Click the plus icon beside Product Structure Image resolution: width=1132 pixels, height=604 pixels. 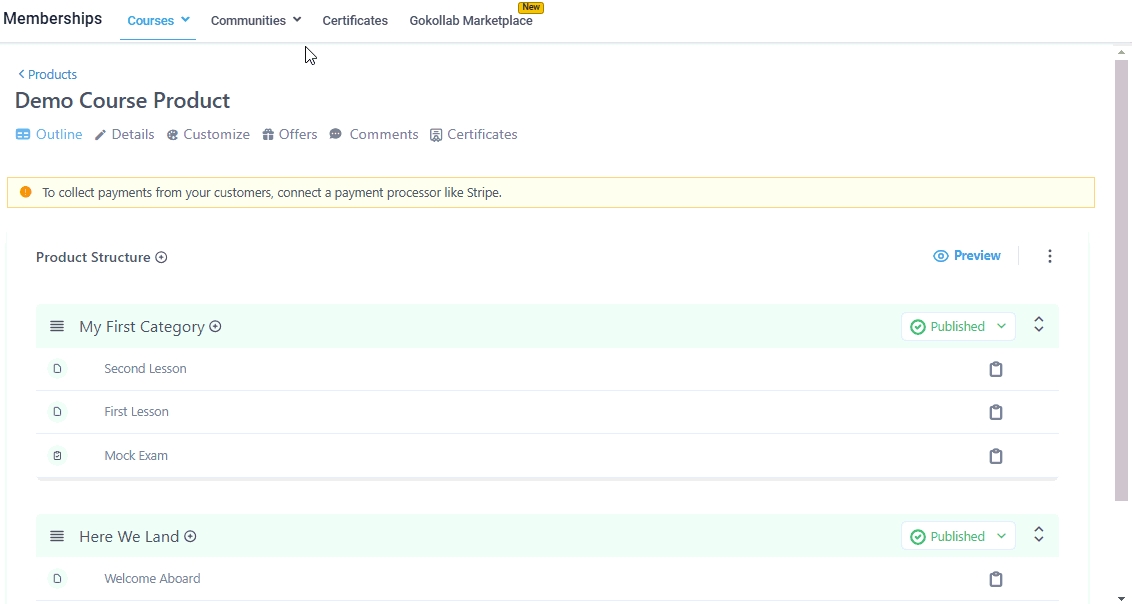(161, 258)
